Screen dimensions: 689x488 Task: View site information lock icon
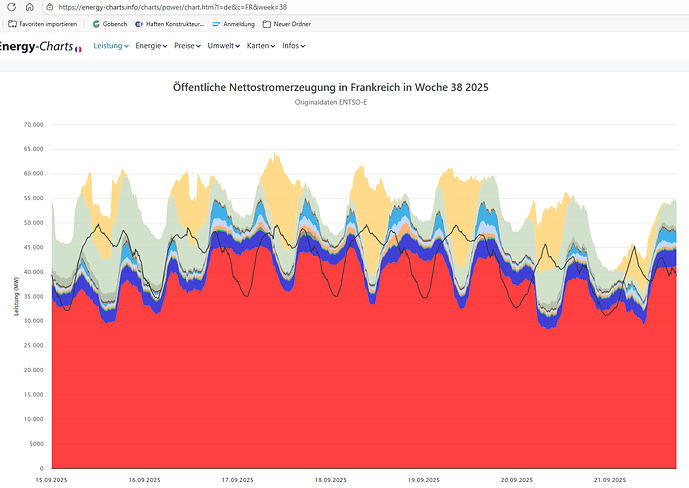[x=50, y=7]
